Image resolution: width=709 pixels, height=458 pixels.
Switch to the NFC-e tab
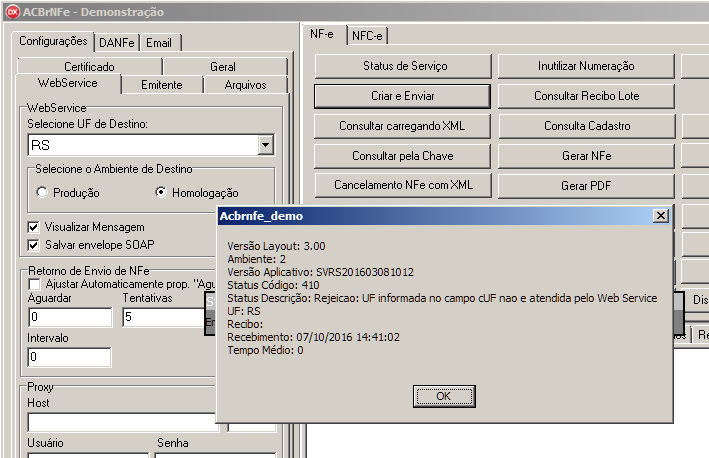coord(367,36)
